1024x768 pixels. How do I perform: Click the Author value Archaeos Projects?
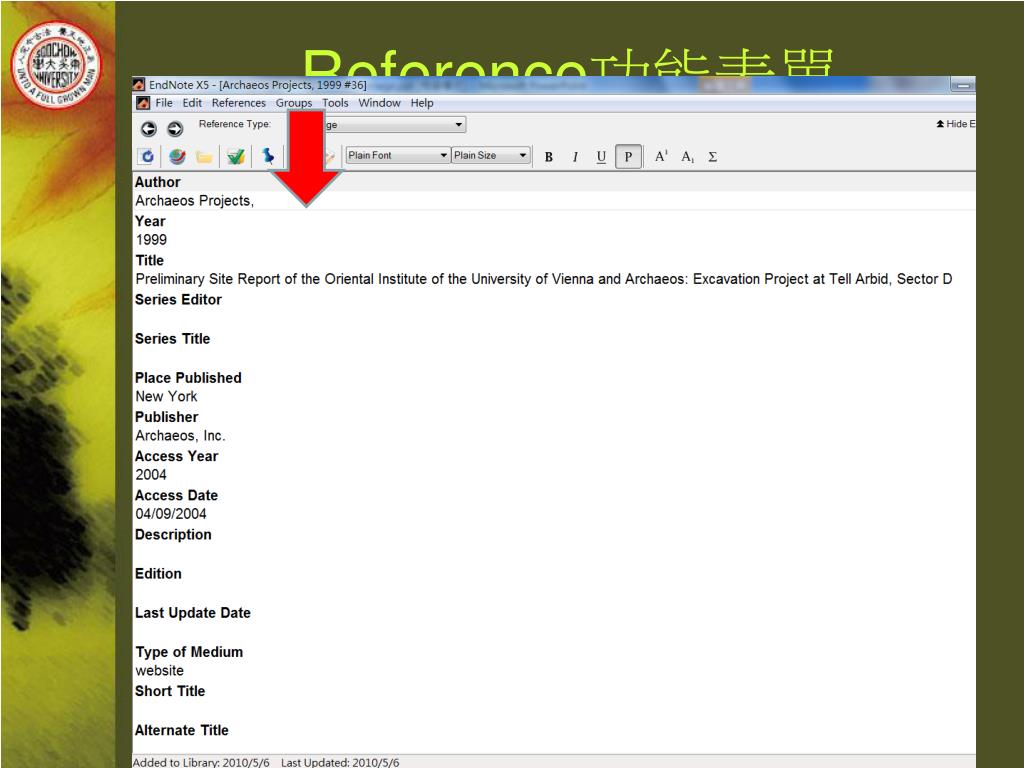pos(195,201)
